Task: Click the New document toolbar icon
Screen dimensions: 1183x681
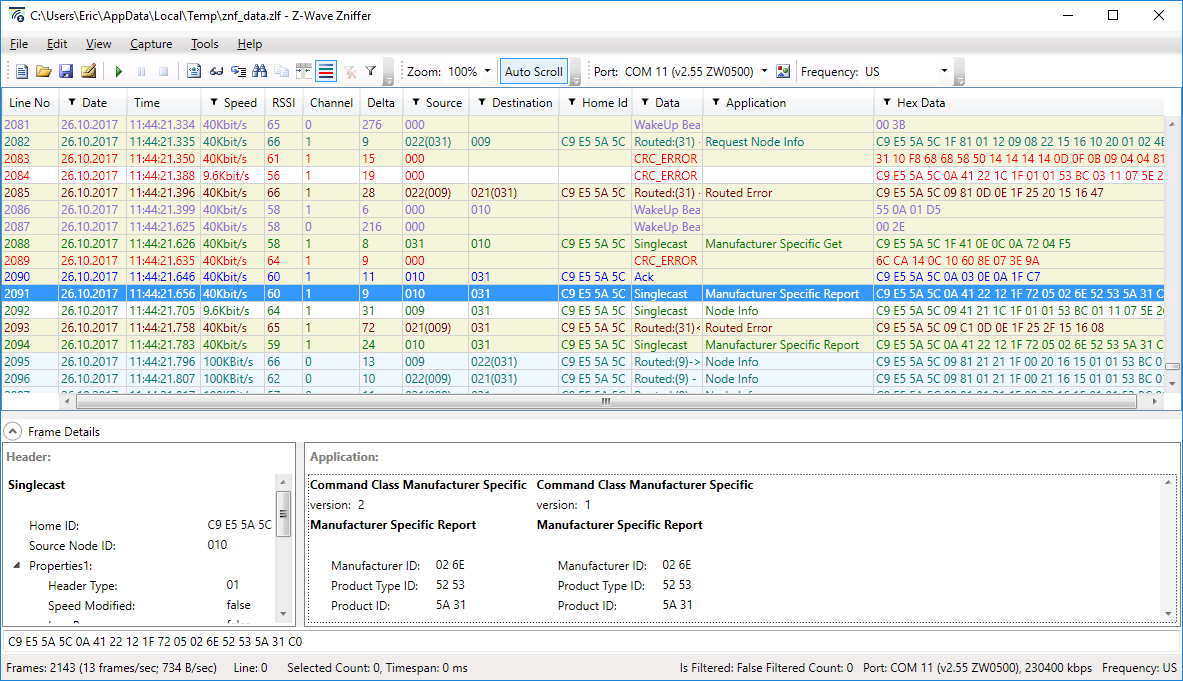Action: coord(22,72)
